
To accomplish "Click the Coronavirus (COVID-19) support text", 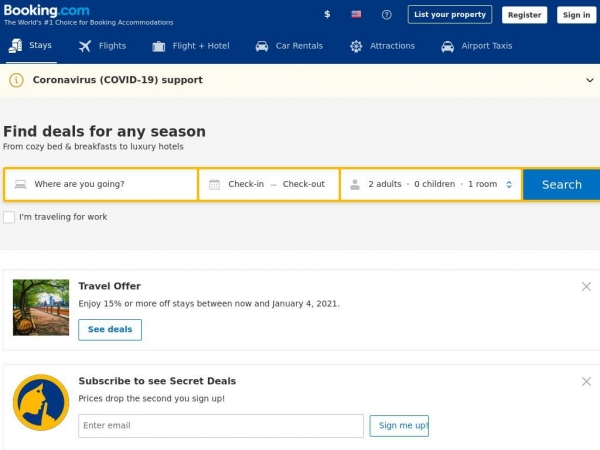I will point(117,80).
